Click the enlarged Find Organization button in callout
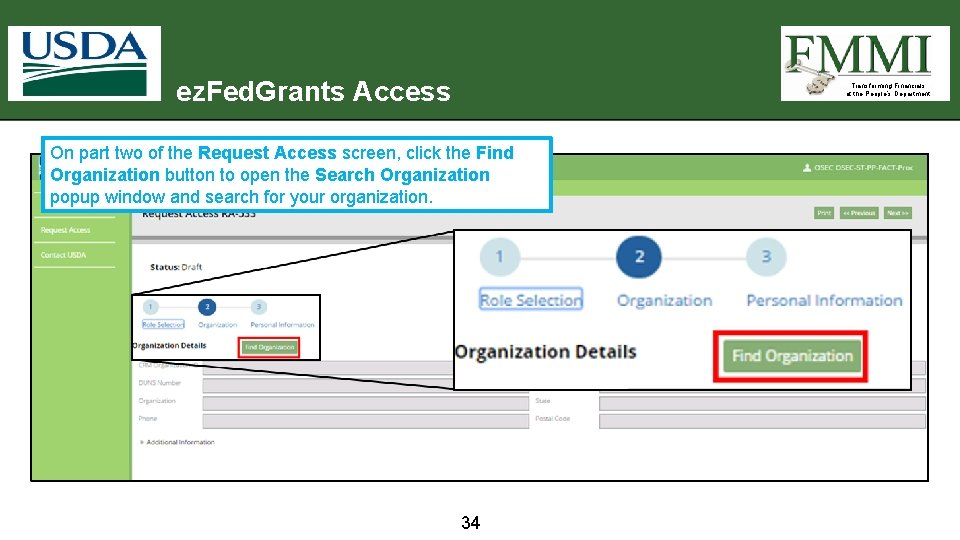The image size is (960, 540). [792, 356]
